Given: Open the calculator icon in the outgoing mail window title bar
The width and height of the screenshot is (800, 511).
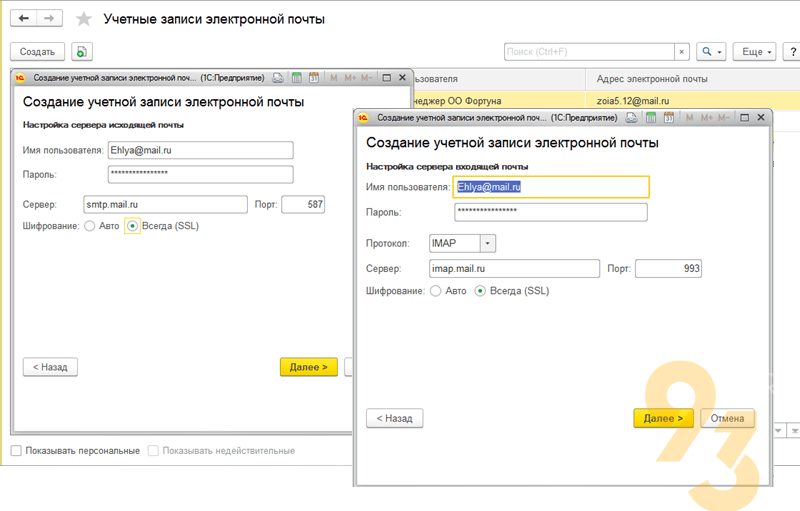Looking at the screenshot, I should tap(296, 78).
